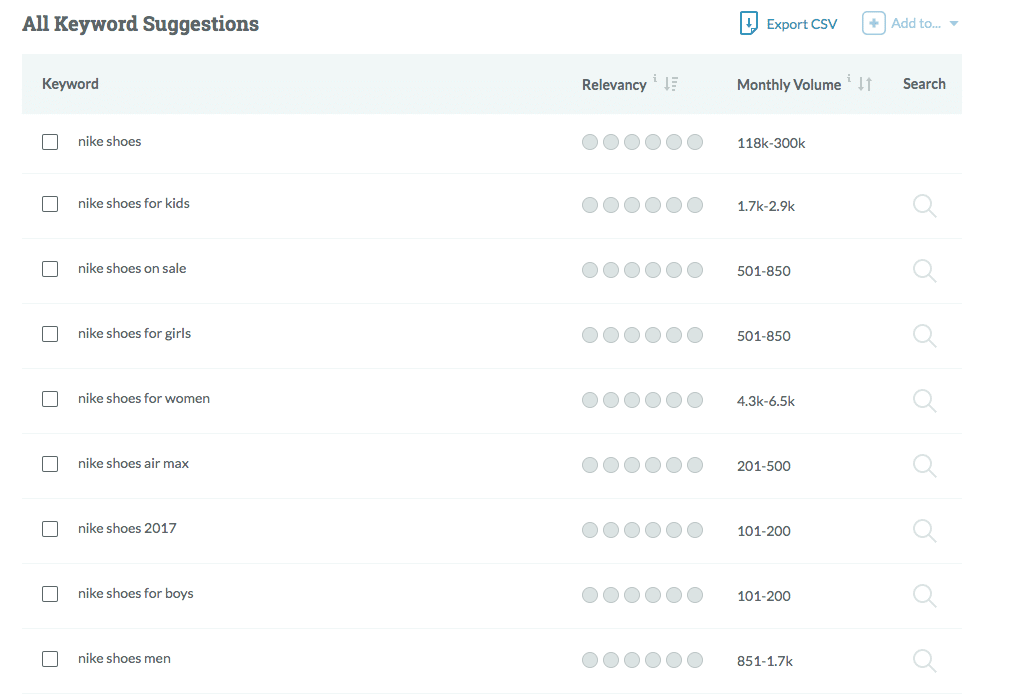The image size is (1027, 694).
Task: Search icon for nike shoes for kids
Action: click(924, 206)
